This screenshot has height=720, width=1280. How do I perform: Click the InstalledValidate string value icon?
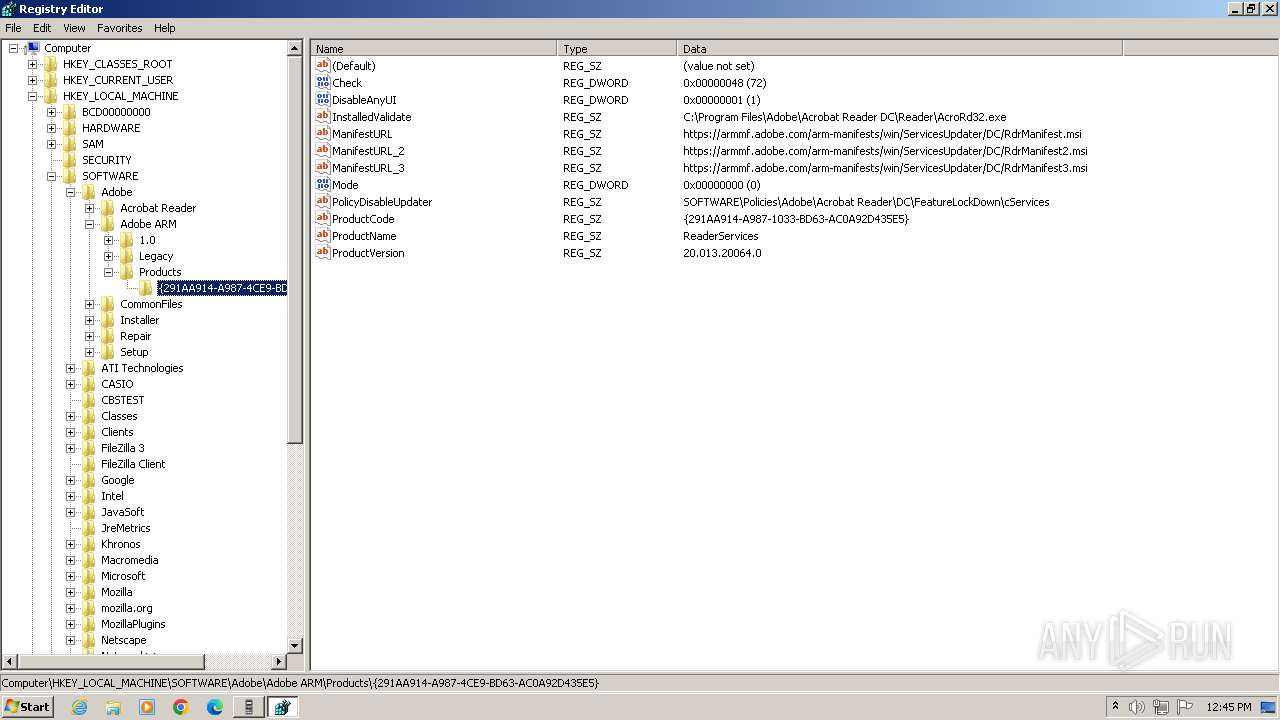click(x=322, y=116)
